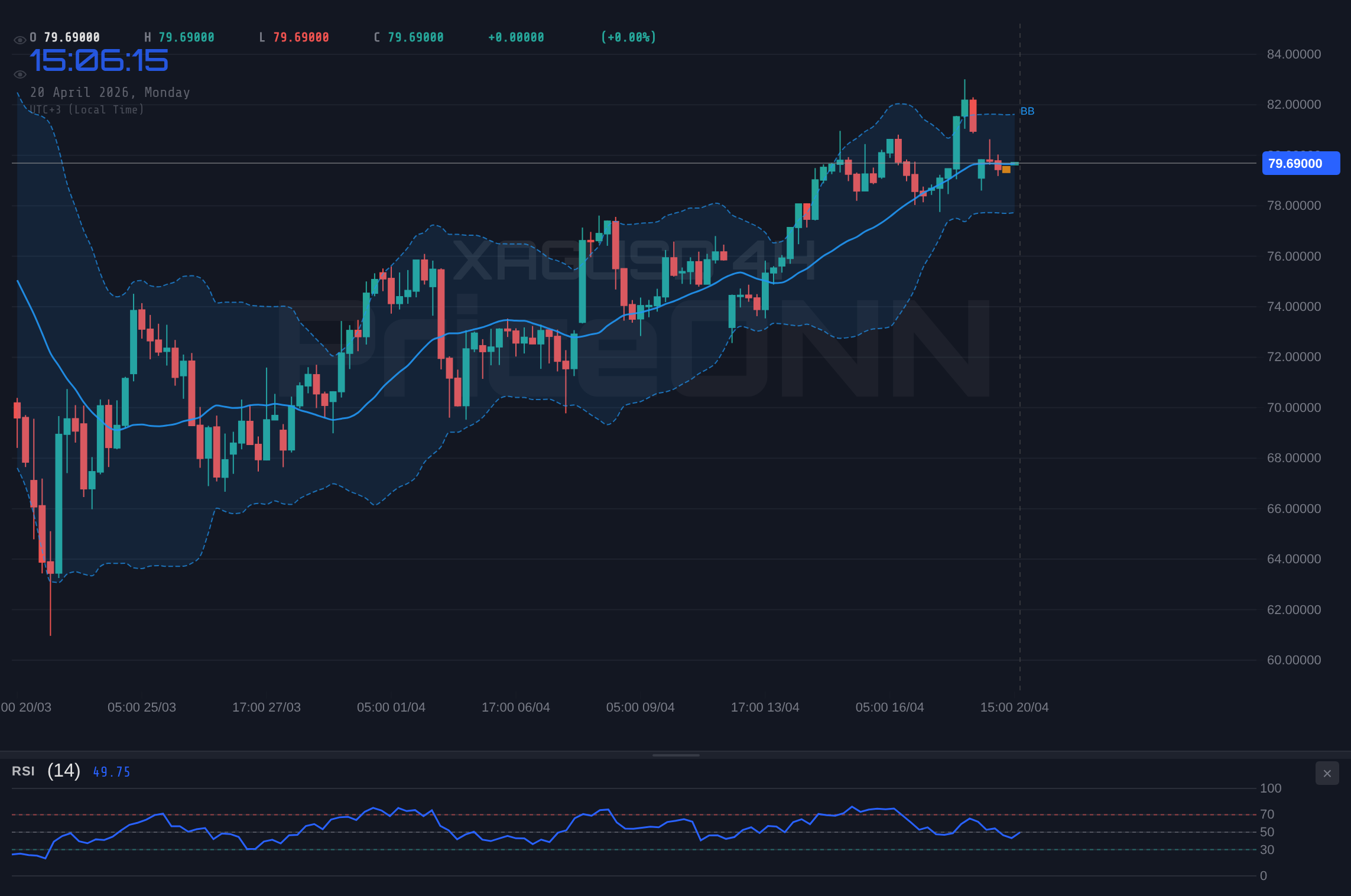
Task: Click the 66.00000 price axis label
Action: pyautogui.click(x=1294, y=509)
